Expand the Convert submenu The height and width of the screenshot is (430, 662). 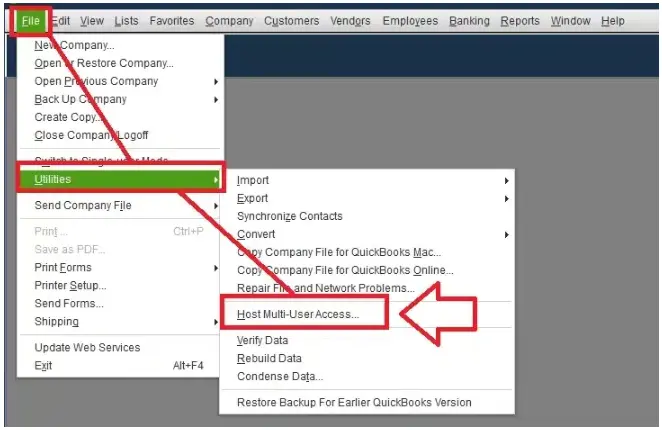pos(366,234)
